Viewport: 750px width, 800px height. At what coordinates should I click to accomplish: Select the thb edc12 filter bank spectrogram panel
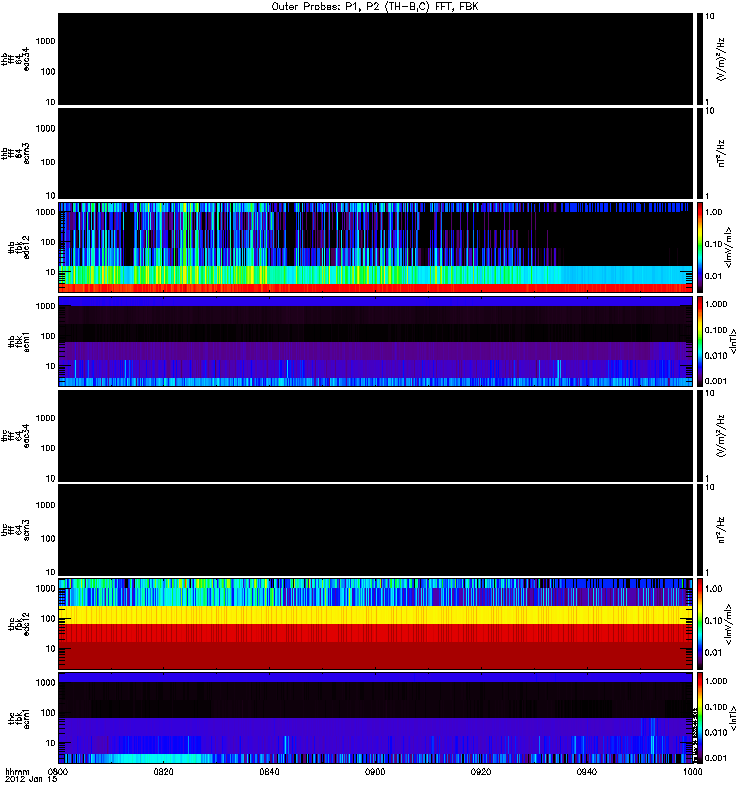click(x=375, y=245)
